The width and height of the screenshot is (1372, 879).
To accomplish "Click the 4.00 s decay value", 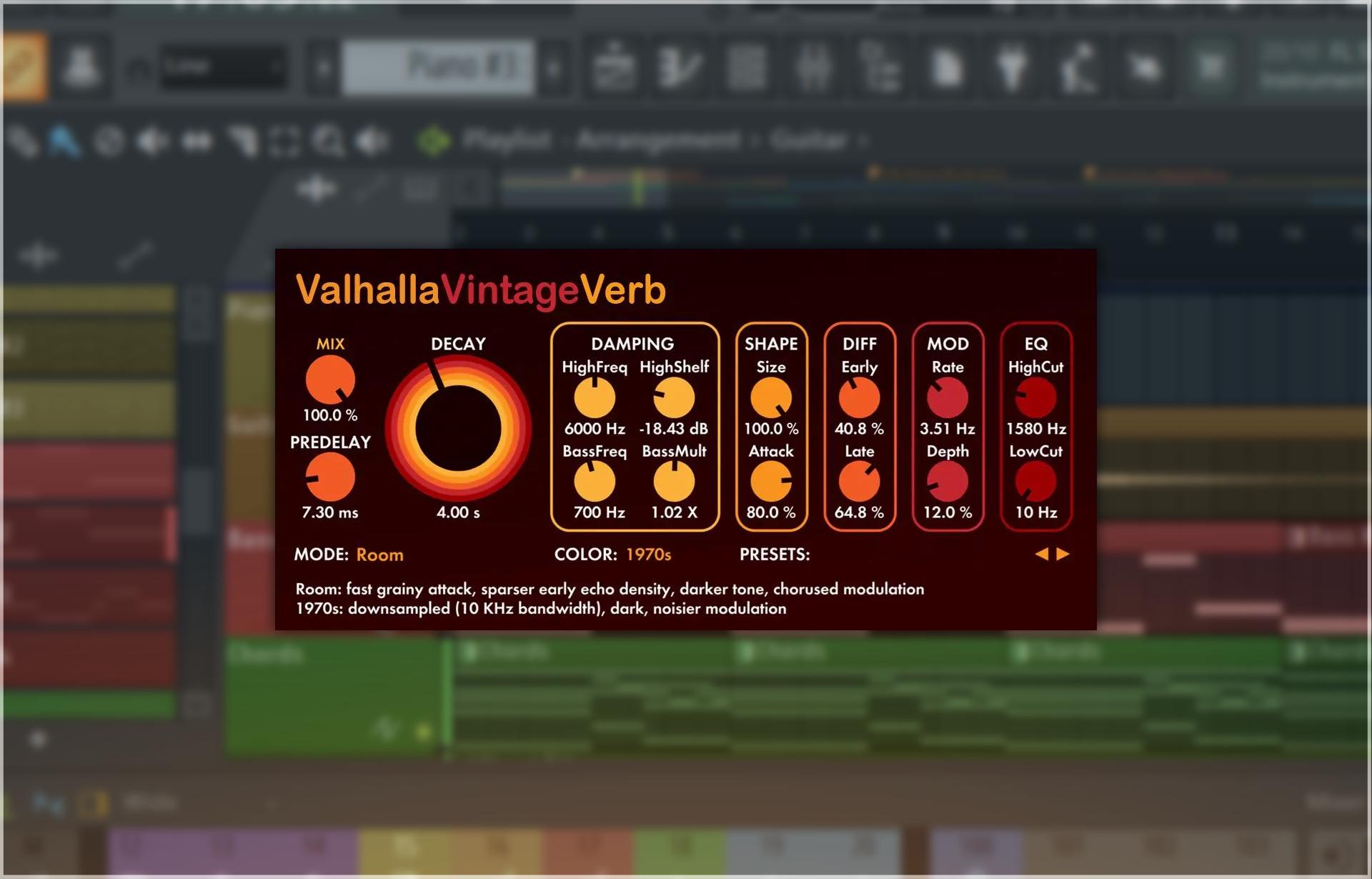I will [458, 512].
